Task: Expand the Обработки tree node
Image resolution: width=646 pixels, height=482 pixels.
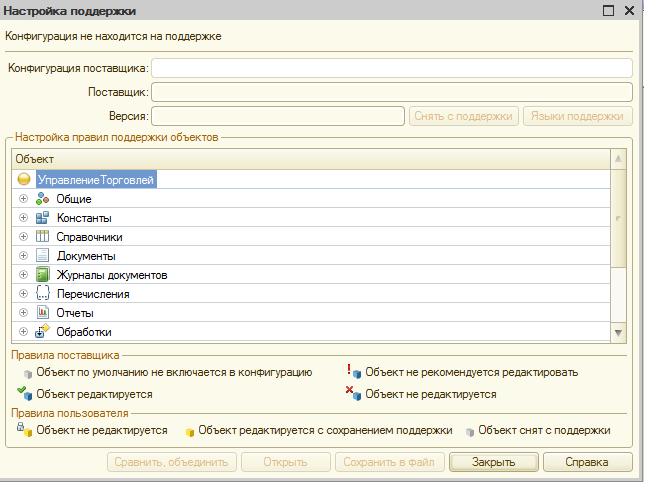Action: [x=24, y=332]
